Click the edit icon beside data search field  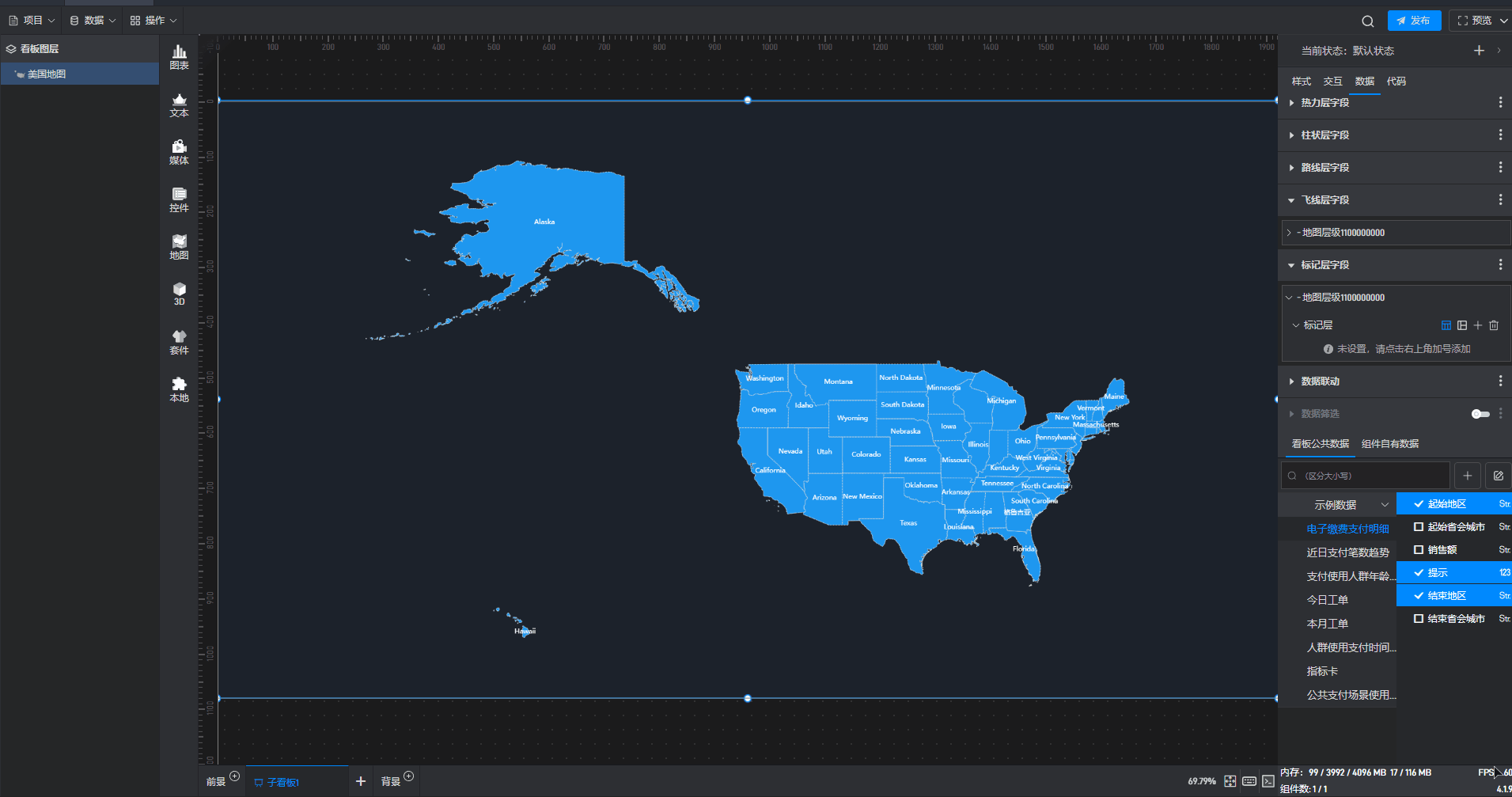coord(1498,476)
